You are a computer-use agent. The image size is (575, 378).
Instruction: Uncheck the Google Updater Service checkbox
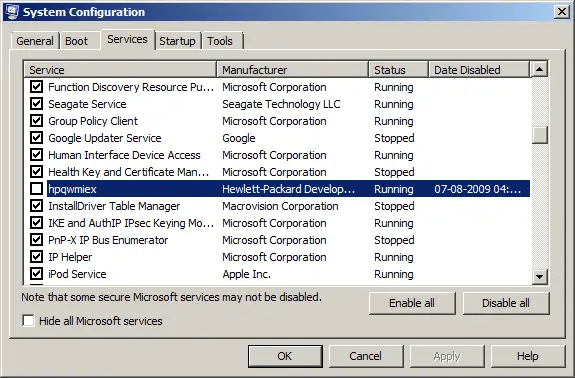(x=36, y=138)
